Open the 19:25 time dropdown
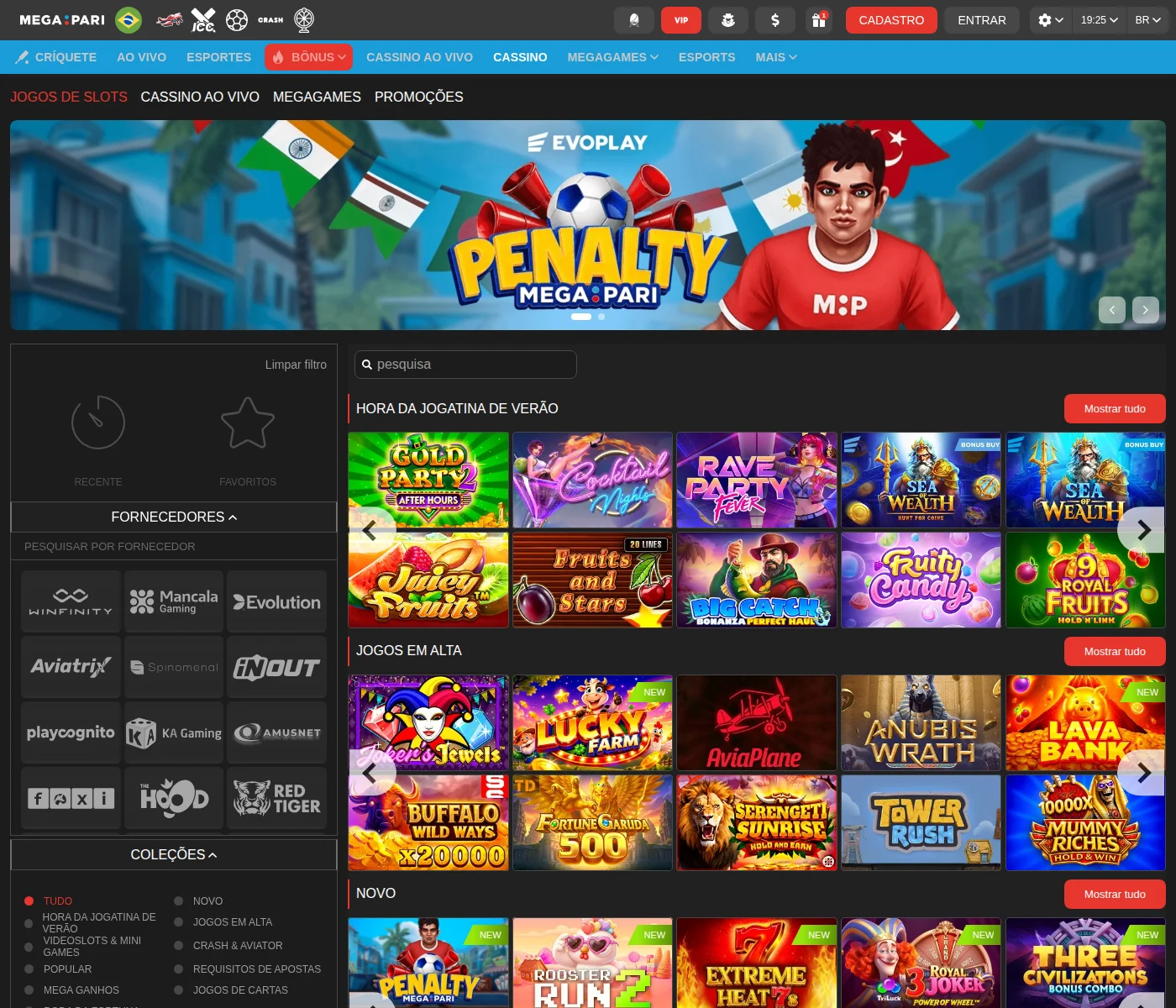This screenshot has width=1176, height=1008. coord(1099,20)
